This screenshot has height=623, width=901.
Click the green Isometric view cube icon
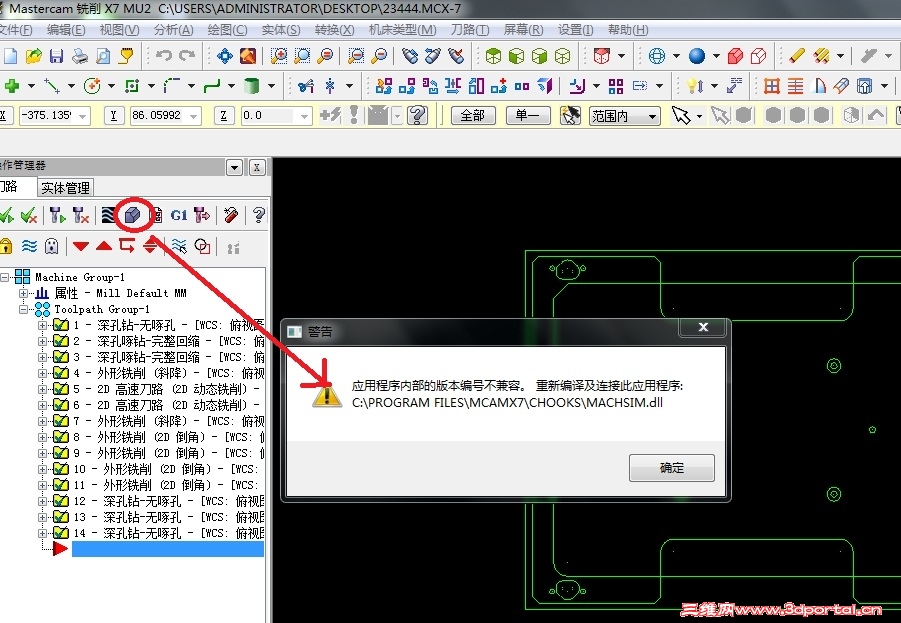click(494, 56)
